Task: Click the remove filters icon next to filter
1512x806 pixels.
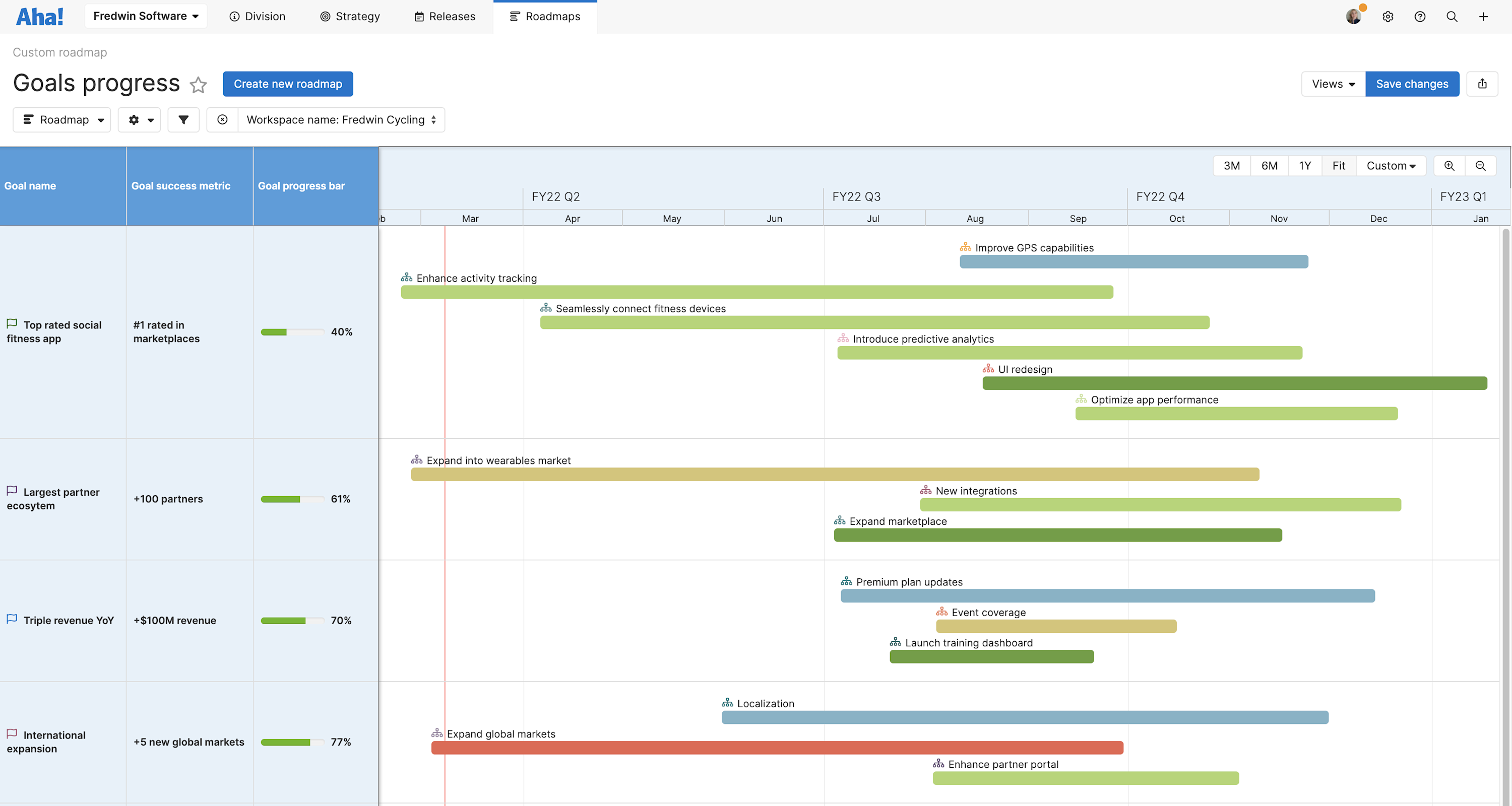Action: [x=222, y=120]
